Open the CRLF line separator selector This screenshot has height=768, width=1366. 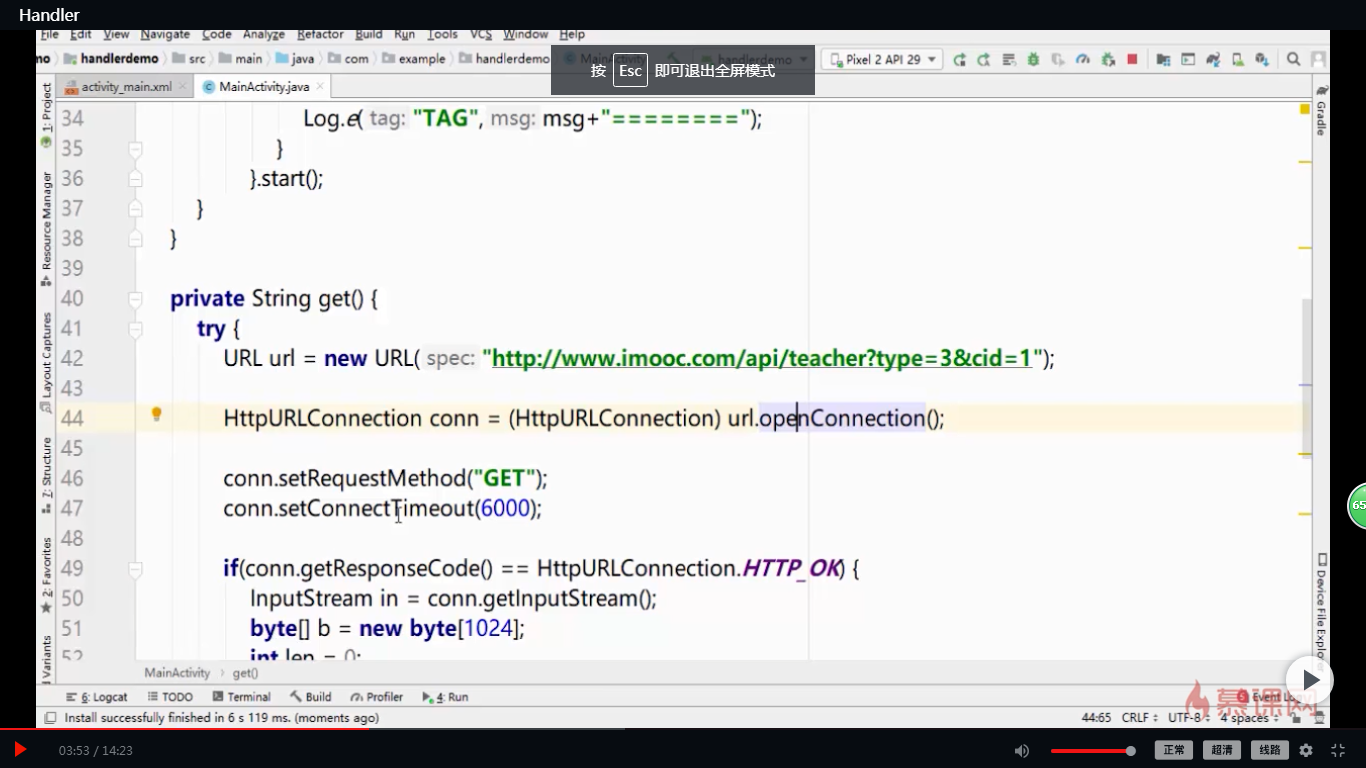click(1140, 718)
